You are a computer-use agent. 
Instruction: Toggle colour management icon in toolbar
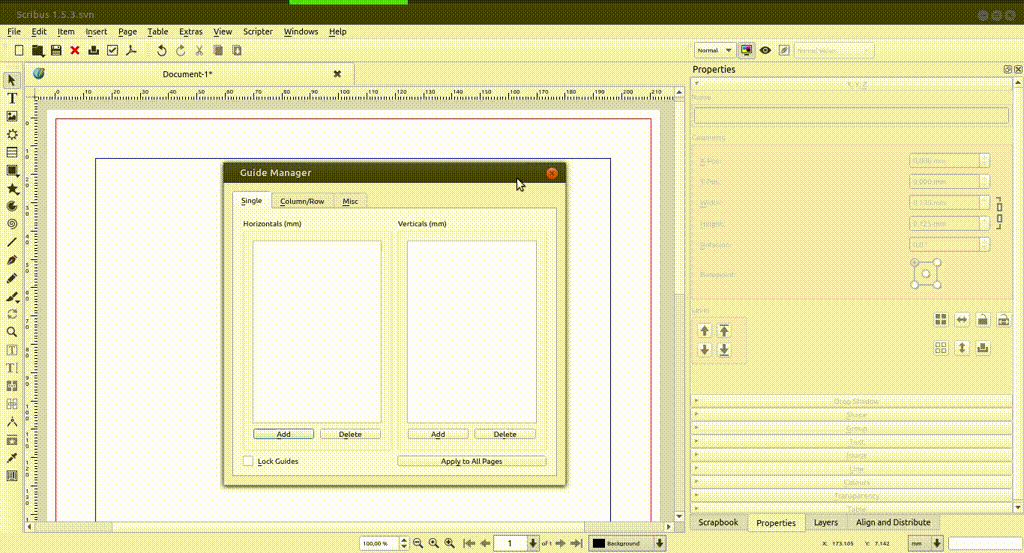click(746, 50)
